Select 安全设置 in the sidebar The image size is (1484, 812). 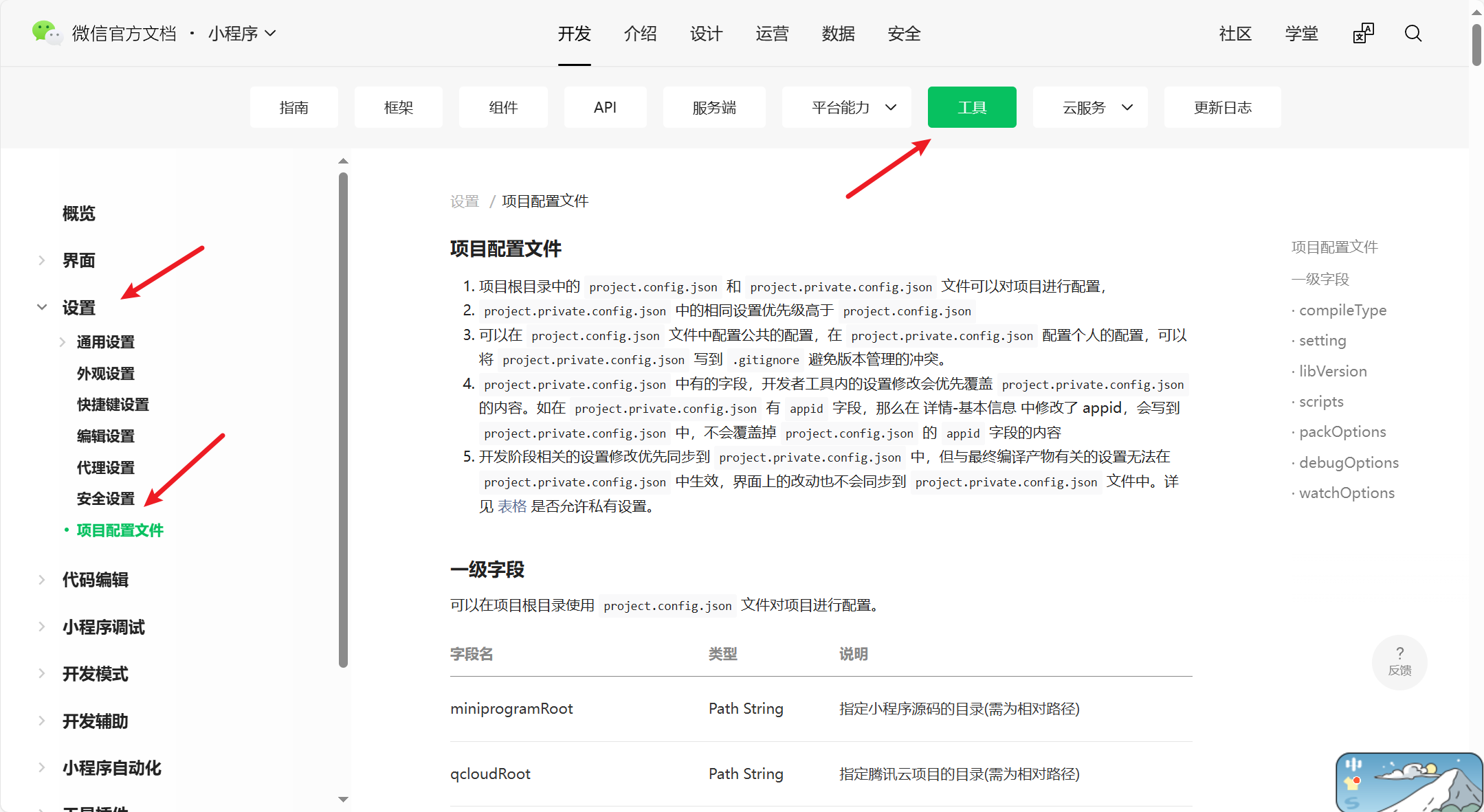[105, 499]
